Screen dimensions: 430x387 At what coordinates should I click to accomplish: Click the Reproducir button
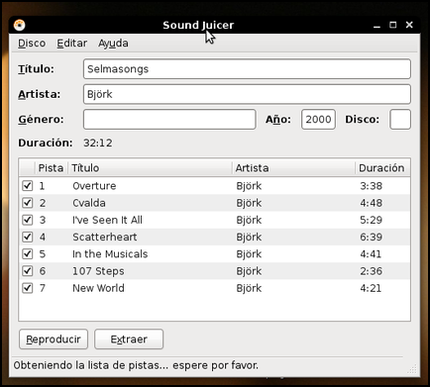(53, 339)
